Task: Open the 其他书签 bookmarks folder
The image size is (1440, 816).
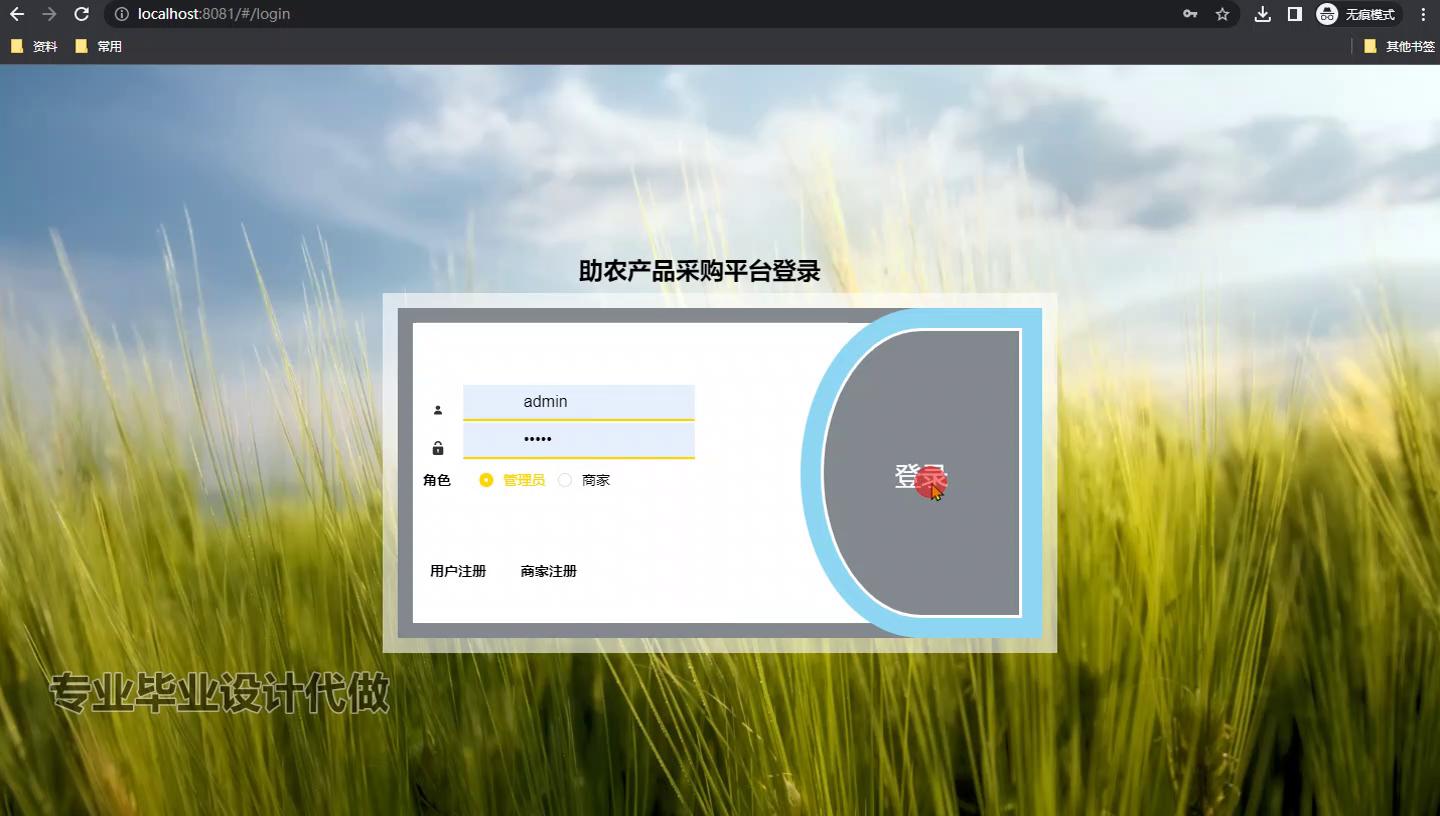Action: click(1399, 46)
